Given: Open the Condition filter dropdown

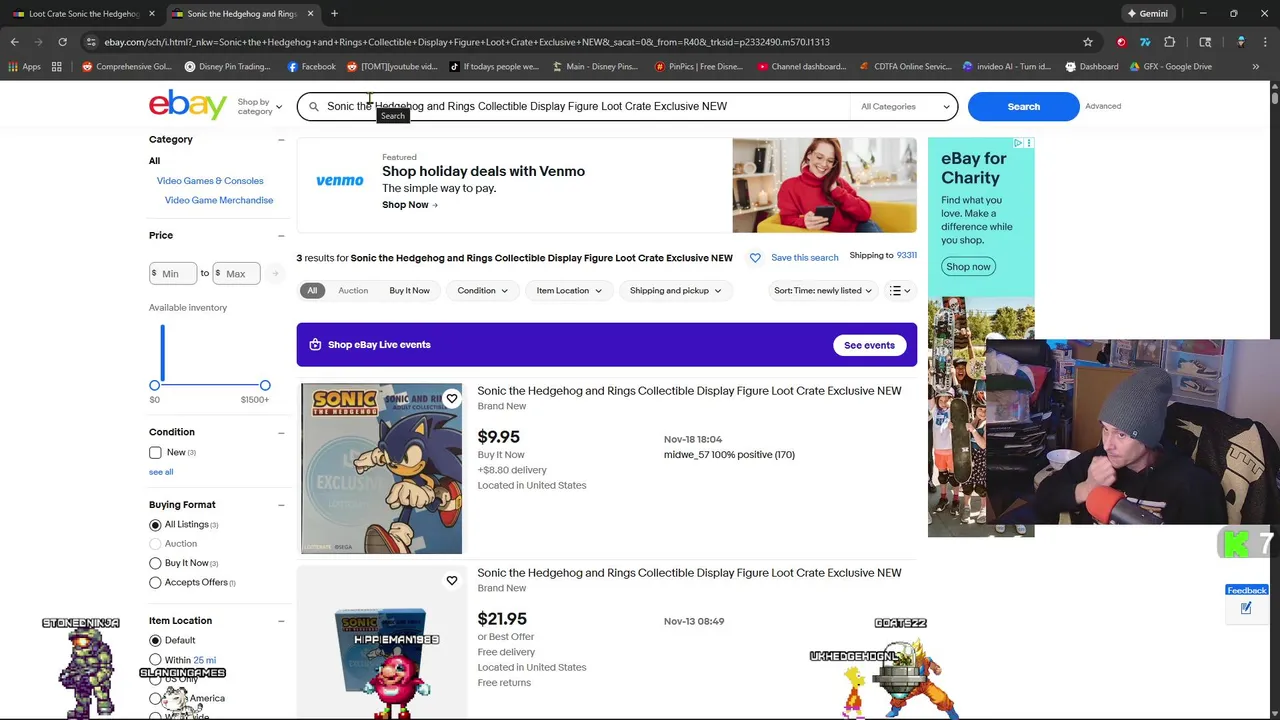Looking at the screenshot, I should coord(482,291).
